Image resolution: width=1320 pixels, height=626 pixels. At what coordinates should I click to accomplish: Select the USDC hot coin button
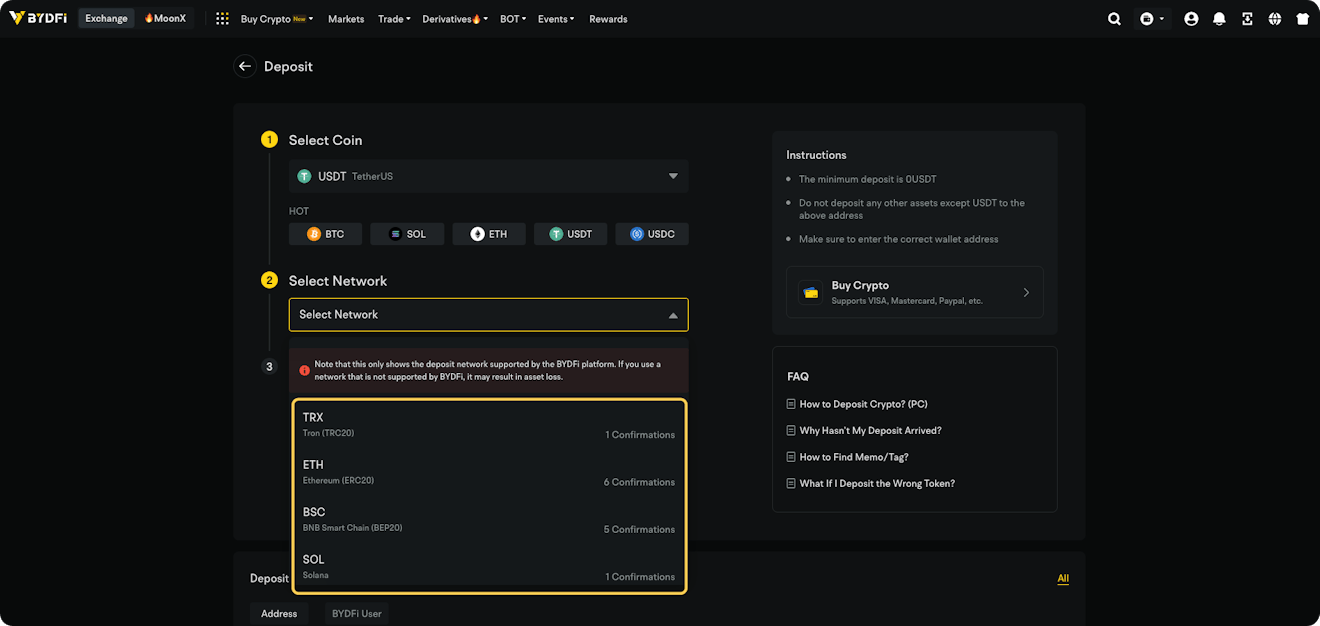(652, 234)
